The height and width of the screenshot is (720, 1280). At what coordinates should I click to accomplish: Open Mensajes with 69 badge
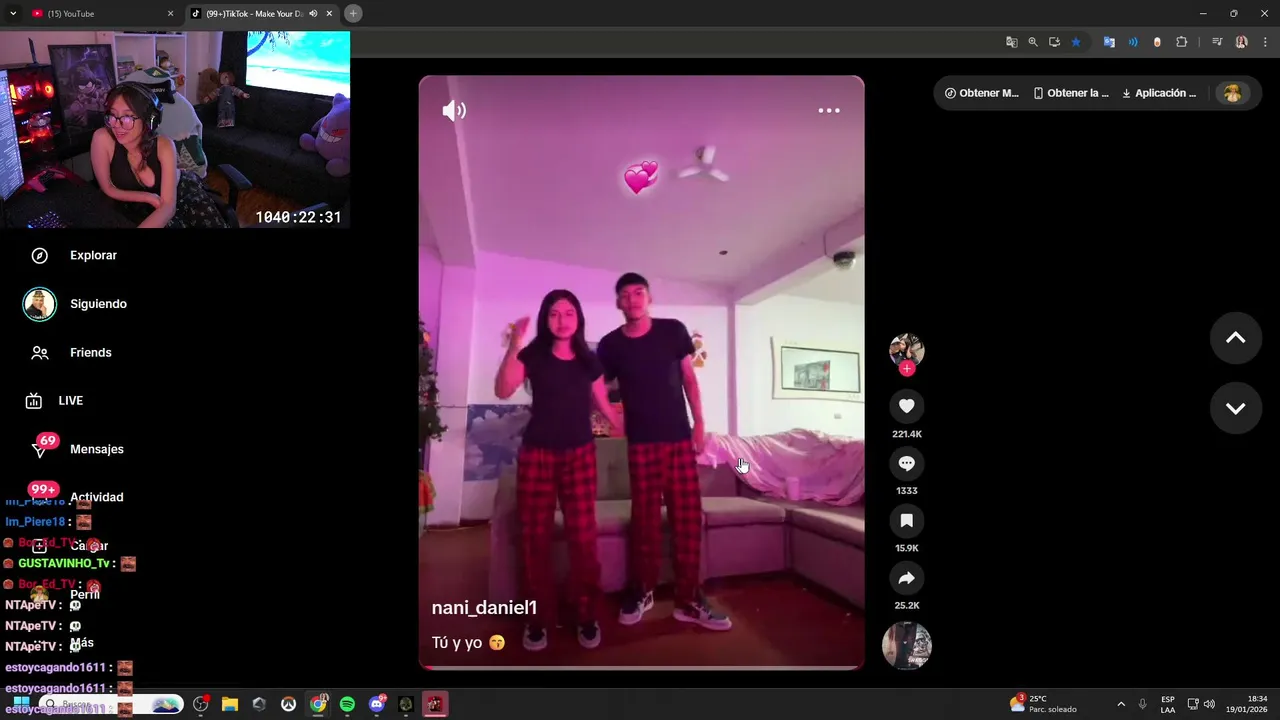point(97,450)
